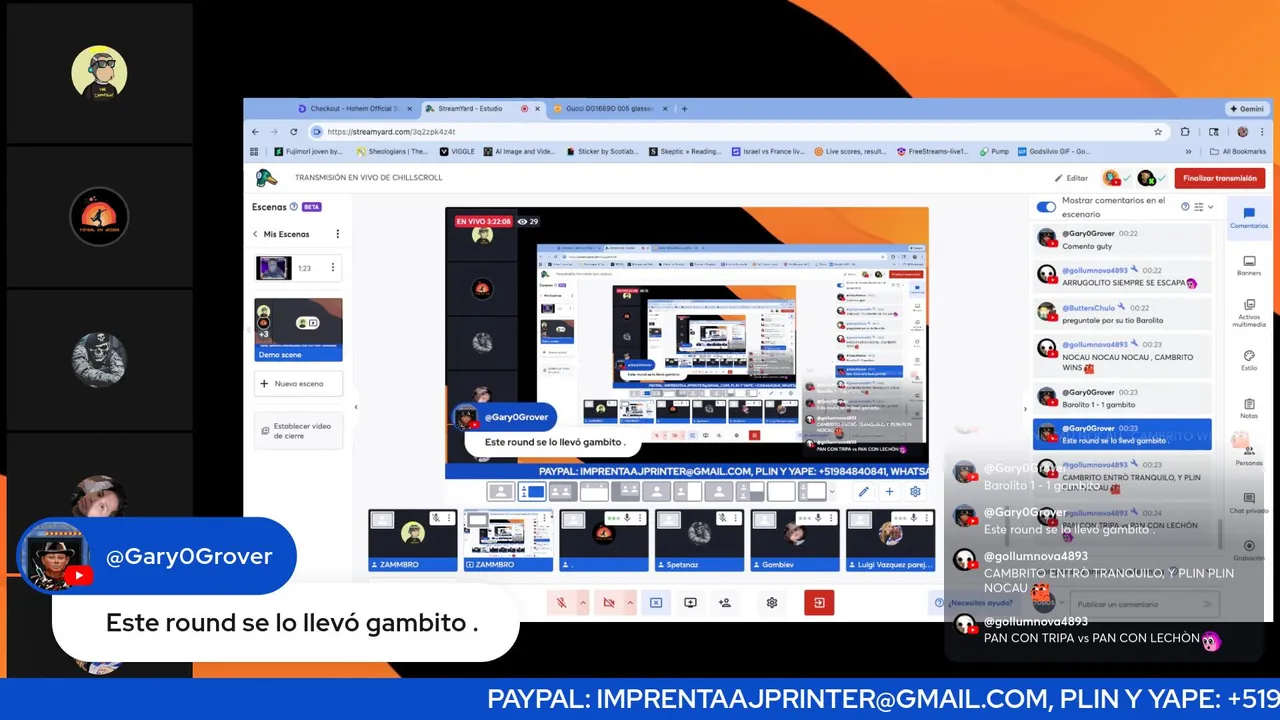Open the Notas panel
The height and width of the screenshot is (720, 1280).
pos(1249,407)
